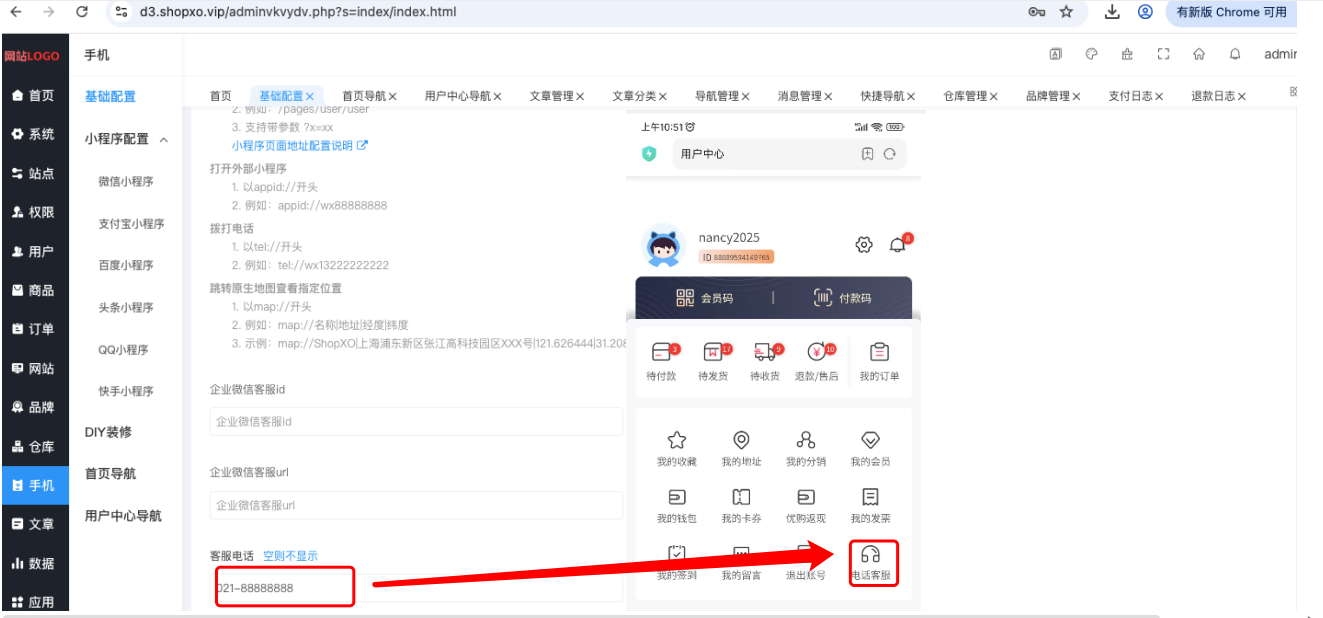Open the 小程序页面地址配置说明 link
Screen dimensions: 1323x618
pyautogui.click(x=300, y=145)
